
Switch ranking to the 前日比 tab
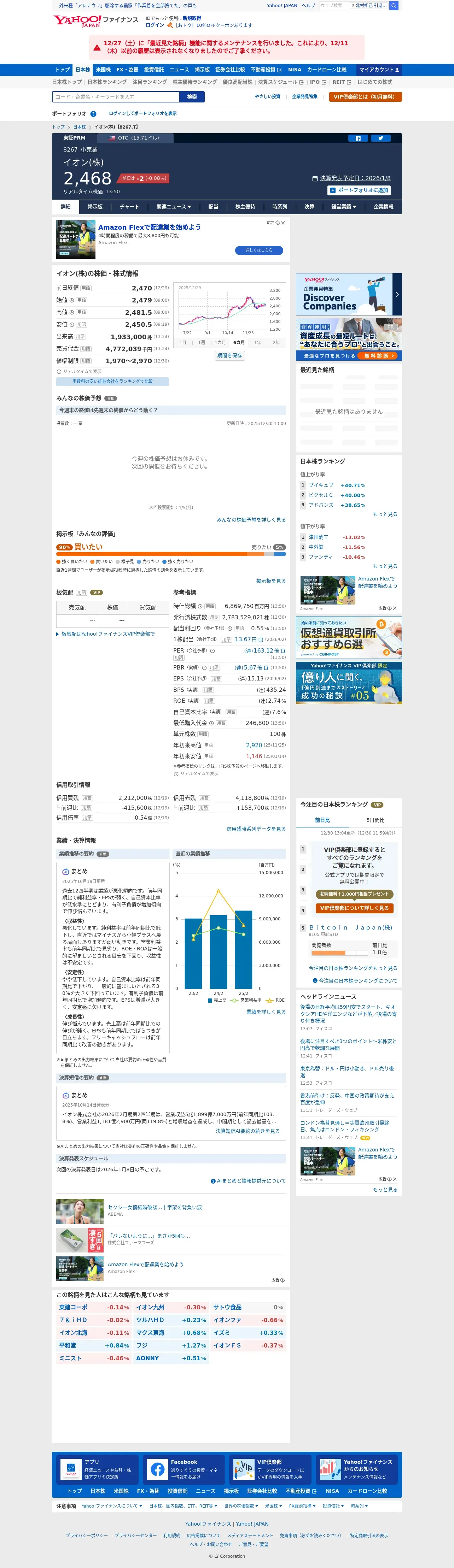(322, 820)
